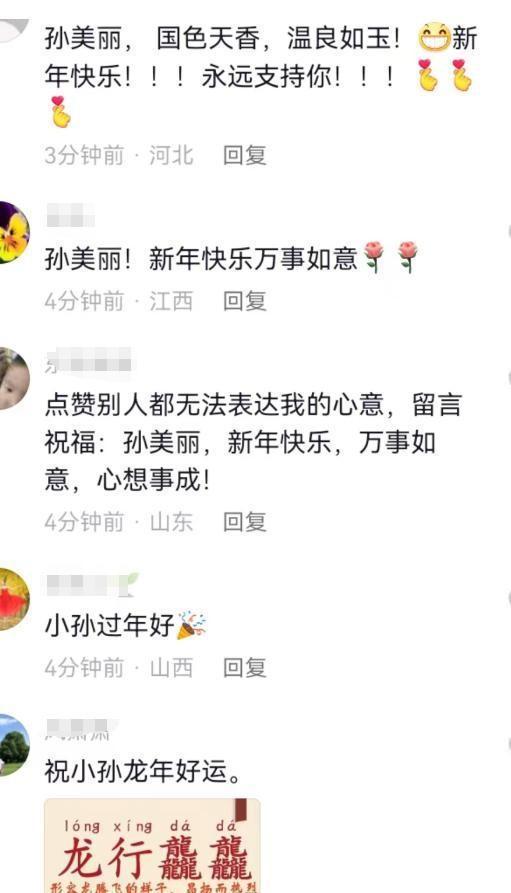
Task: Tap the grinning face emoji
Action: coord(435,38)
